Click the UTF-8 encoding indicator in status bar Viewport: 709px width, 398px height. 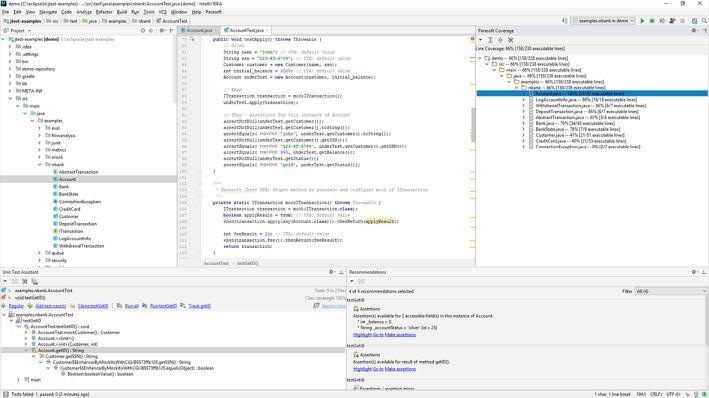673,394
